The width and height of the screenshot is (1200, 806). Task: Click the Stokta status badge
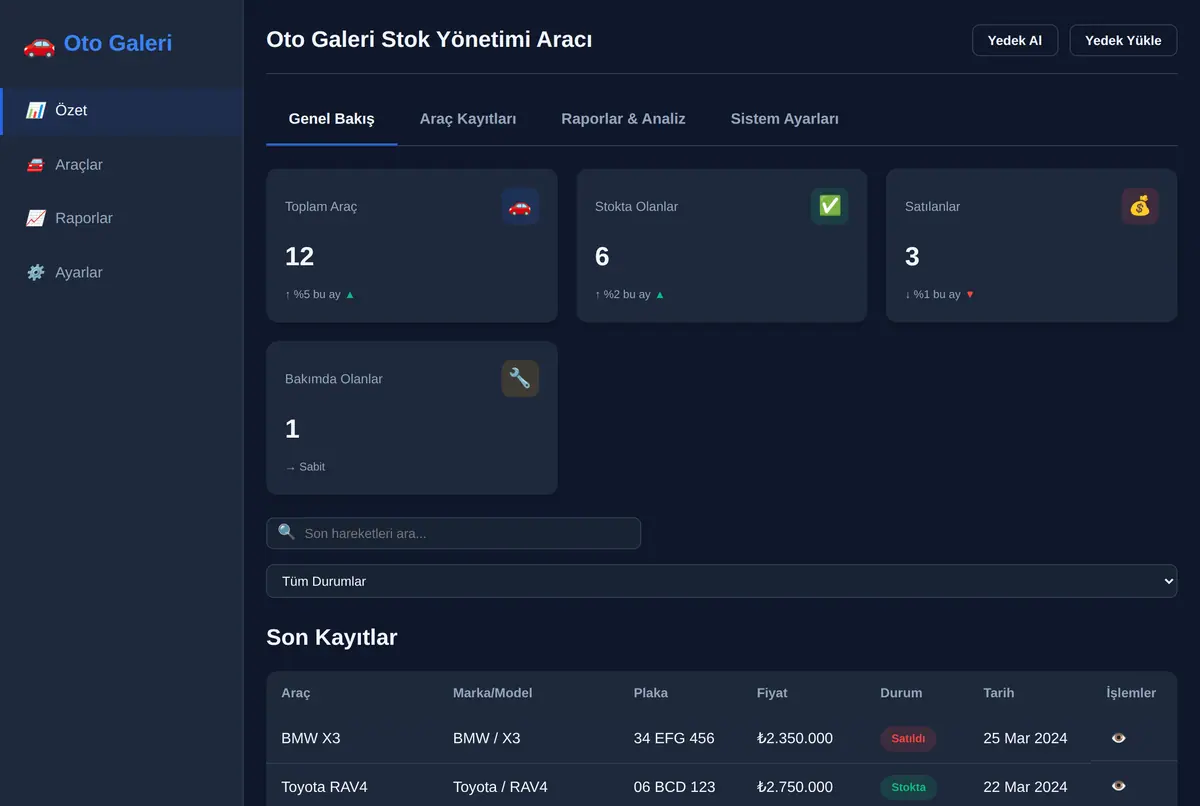(x=908, y=787)
